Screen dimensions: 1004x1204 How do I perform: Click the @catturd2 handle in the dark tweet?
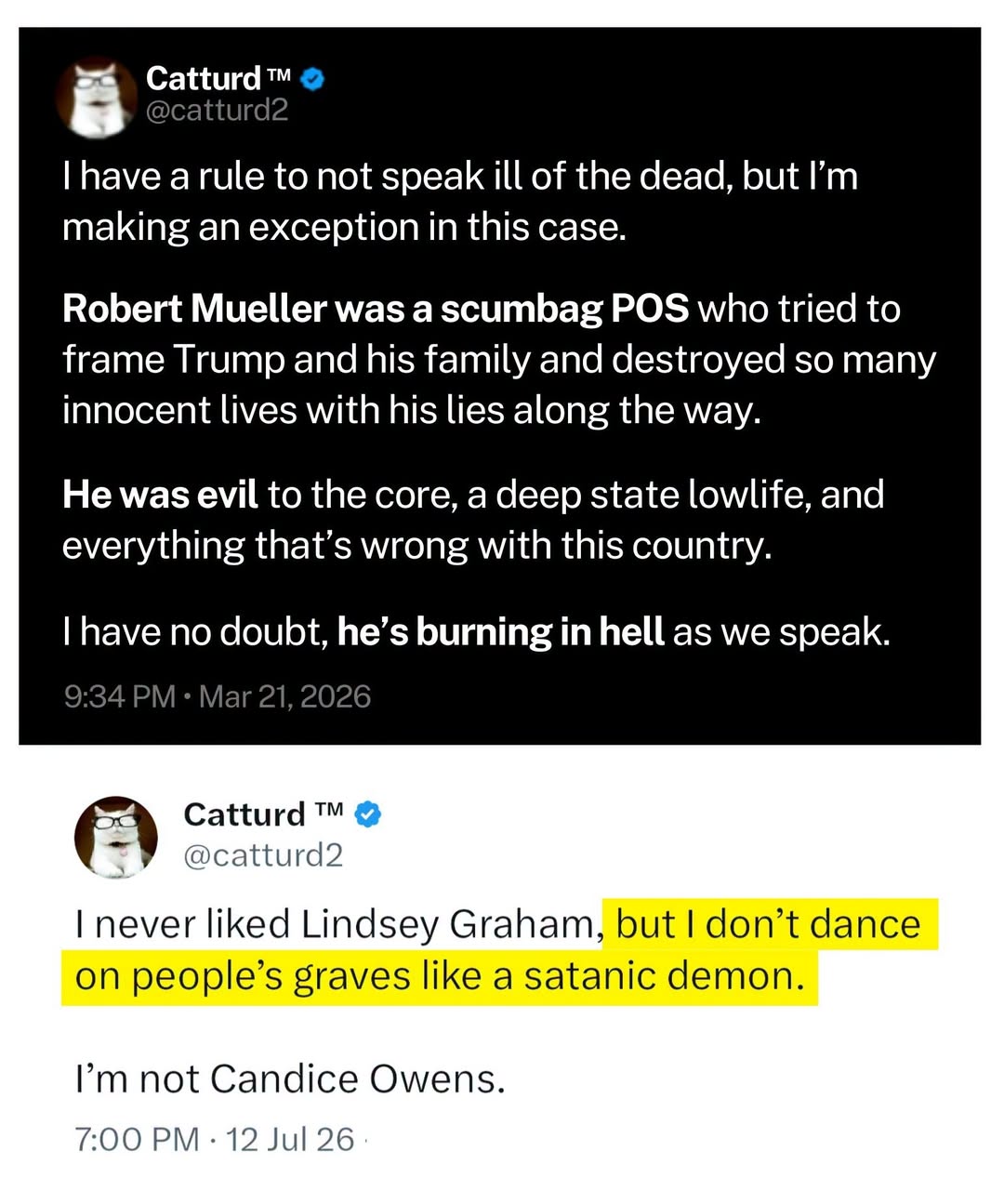click(x=217, y=111)
